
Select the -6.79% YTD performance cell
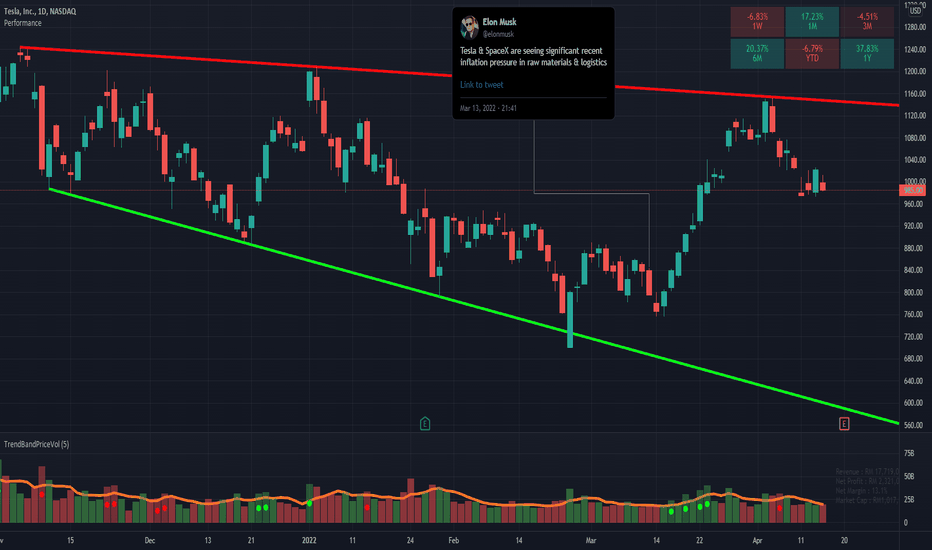812,54
